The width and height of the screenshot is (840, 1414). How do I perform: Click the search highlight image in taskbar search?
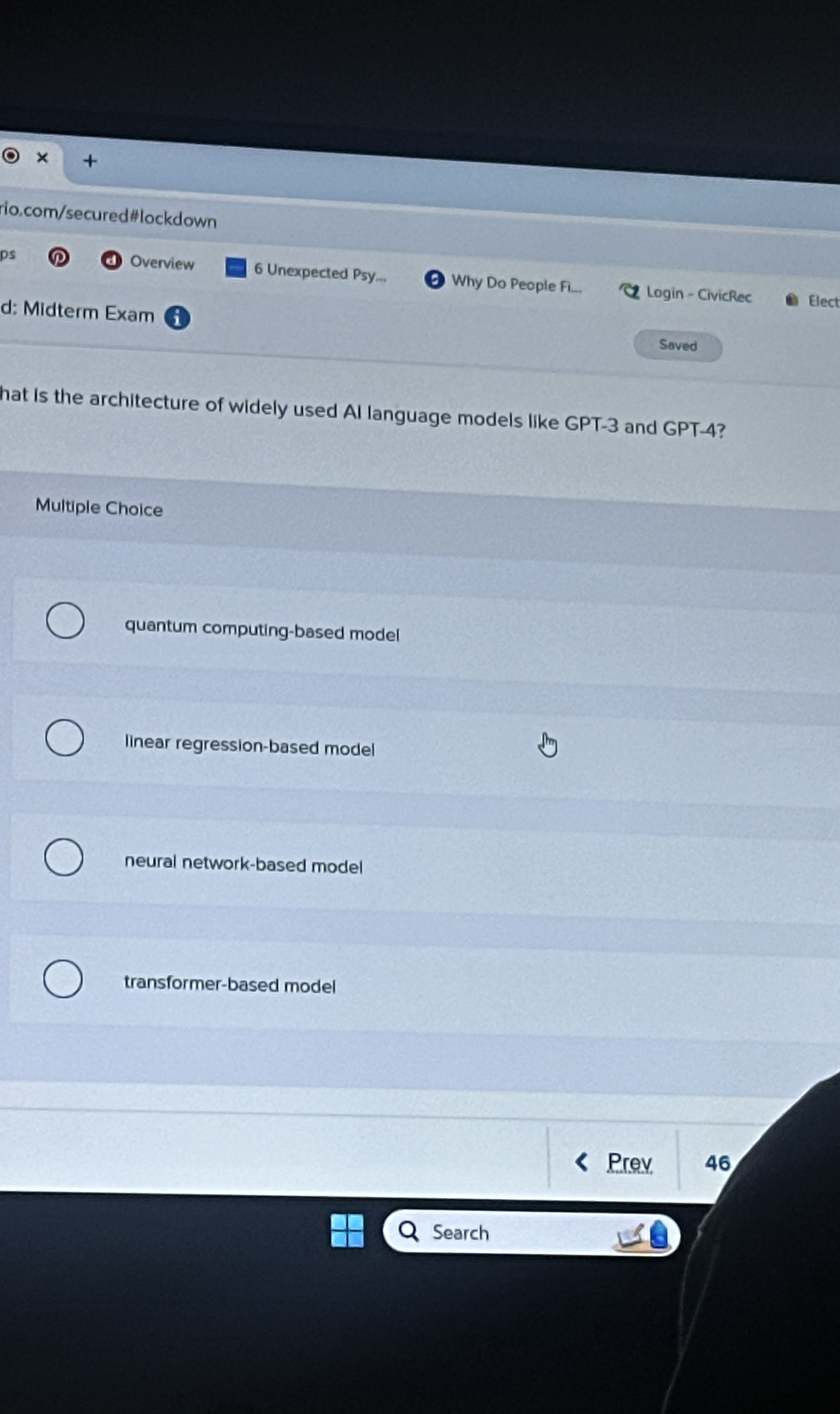[x=643, y=1235]
